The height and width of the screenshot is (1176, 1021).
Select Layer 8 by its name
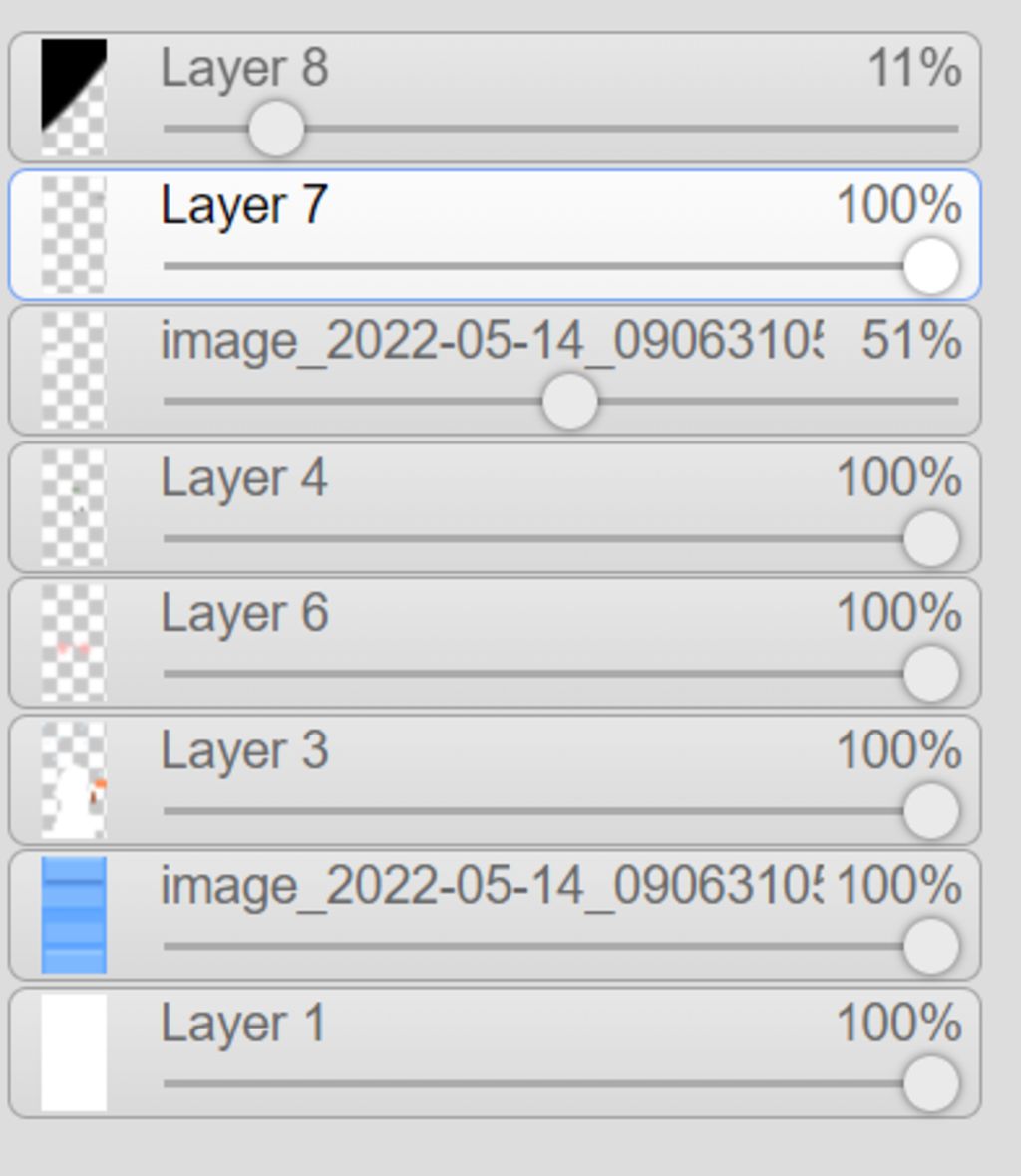244,68
